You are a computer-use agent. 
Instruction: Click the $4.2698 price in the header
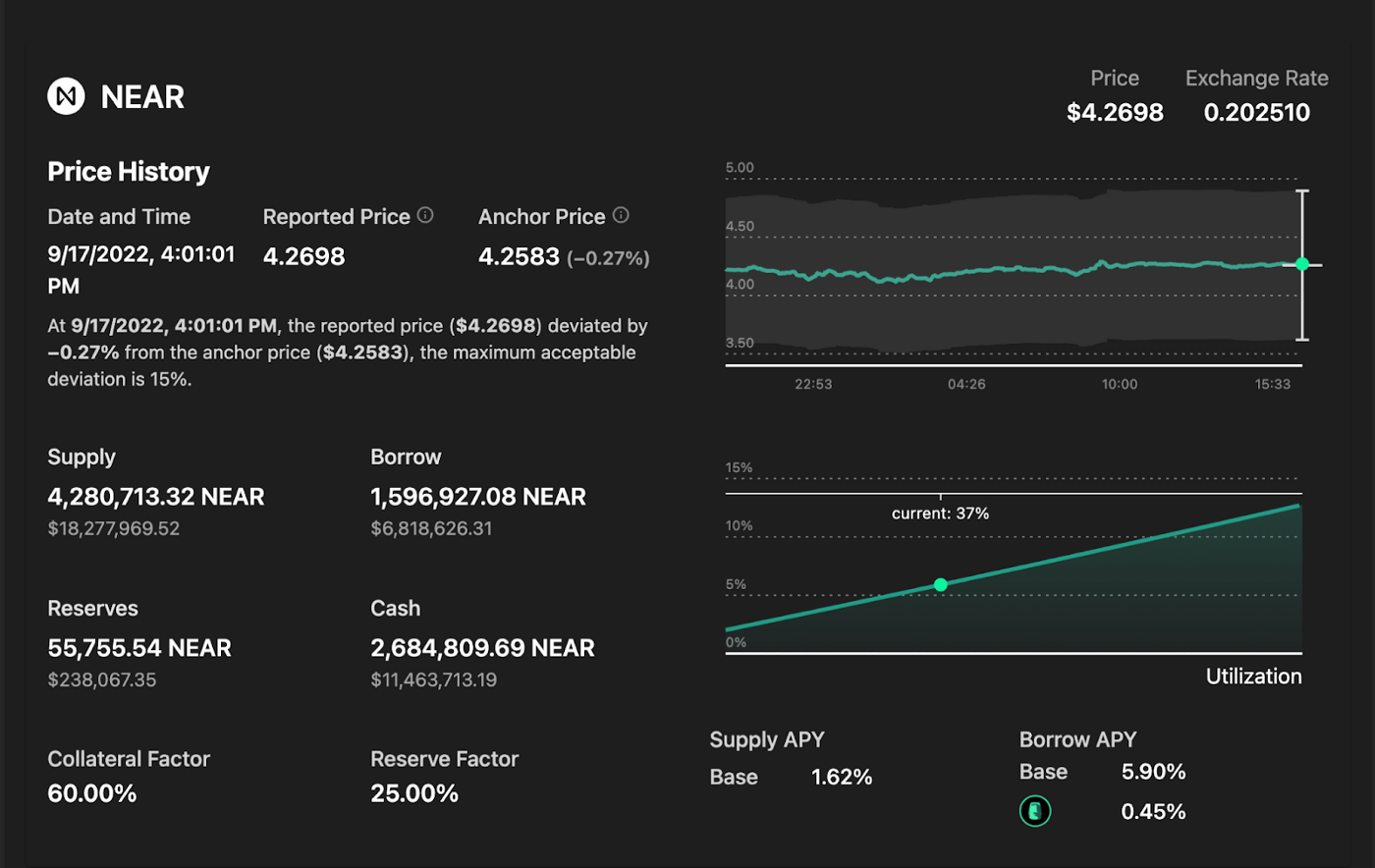(1115, 113)
